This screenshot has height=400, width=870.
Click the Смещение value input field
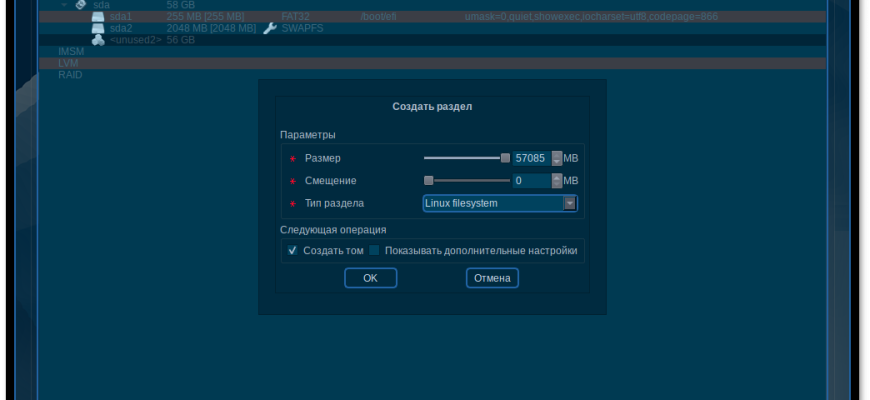[x=531, y=181]
